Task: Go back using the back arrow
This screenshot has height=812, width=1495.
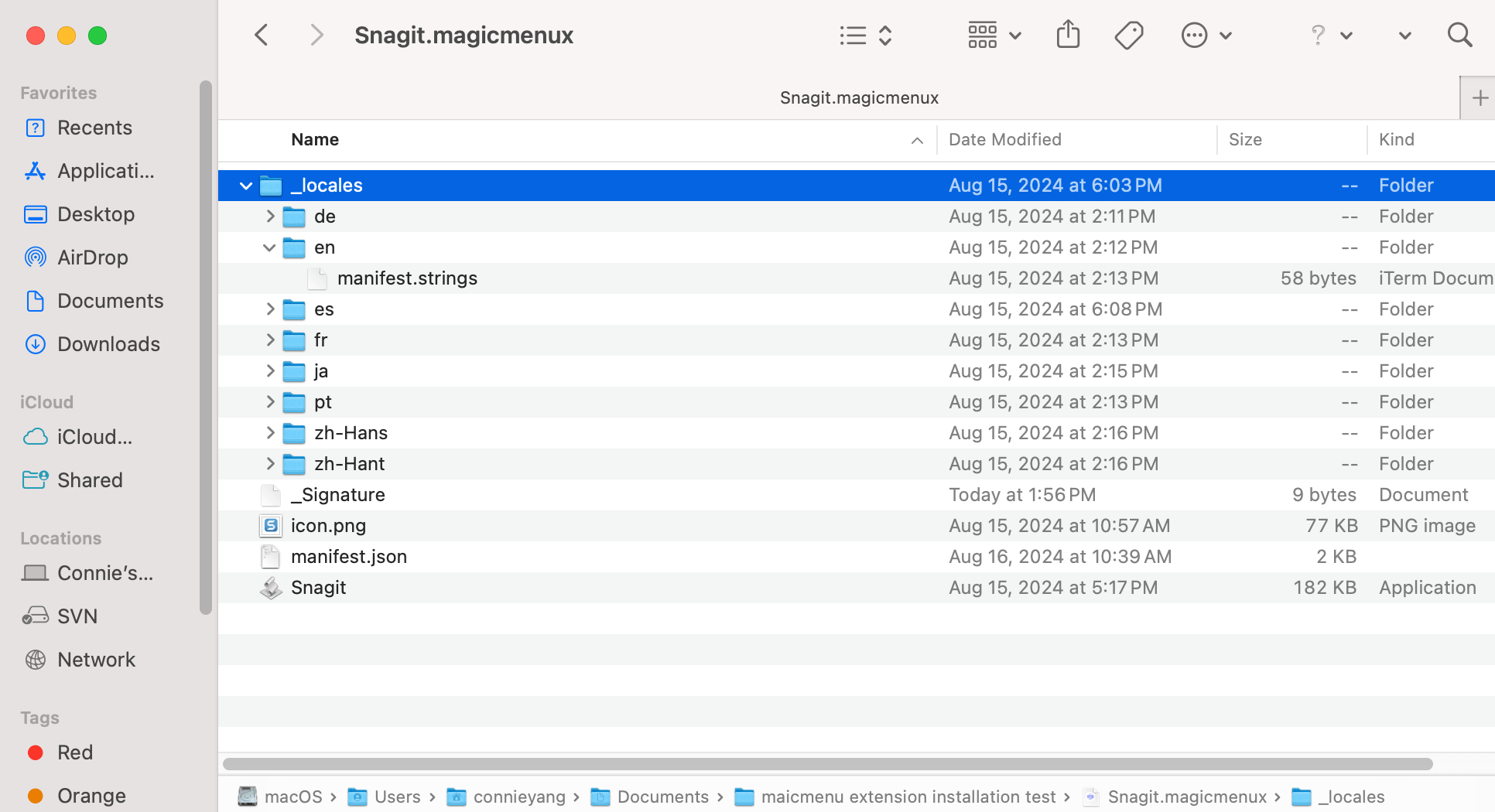Action: point(262,35)
